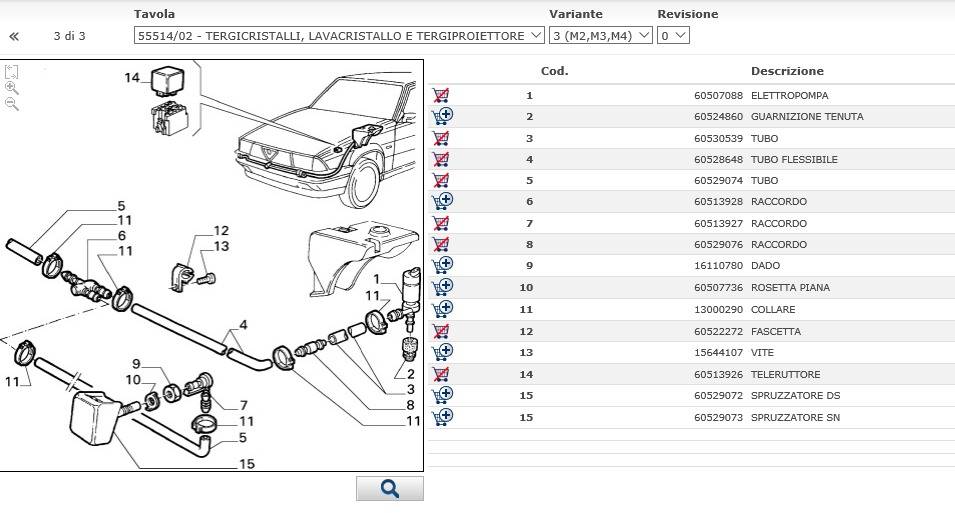The width and height of the screenshot is (955, 513).
Task: Zoom in on the parts diagram
Action: 12,88
